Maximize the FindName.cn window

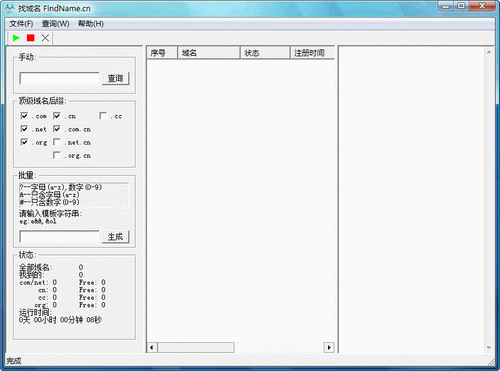point(461,6)
